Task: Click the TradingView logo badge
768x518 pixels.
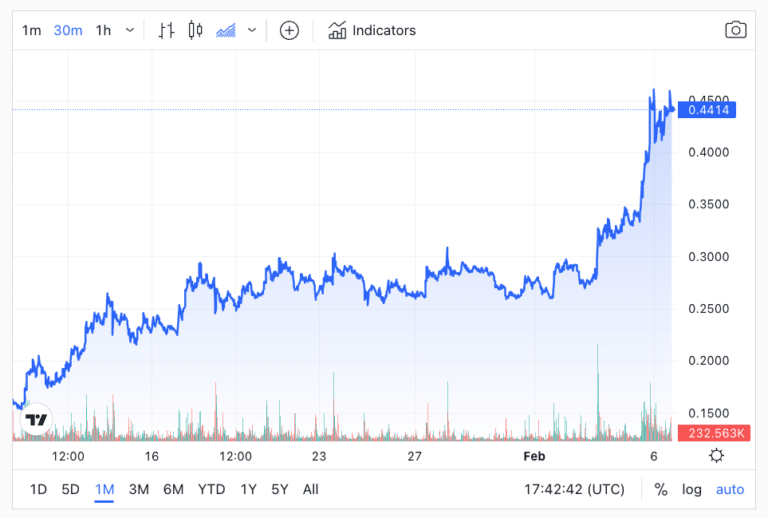Action: 36,420
